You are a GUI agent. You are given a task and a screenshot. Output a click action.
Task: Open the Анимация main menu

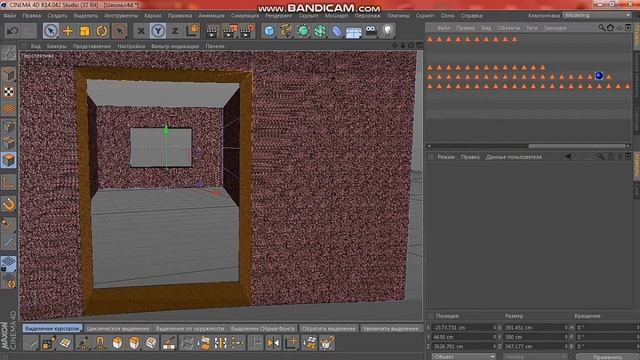tap(211, 16)
